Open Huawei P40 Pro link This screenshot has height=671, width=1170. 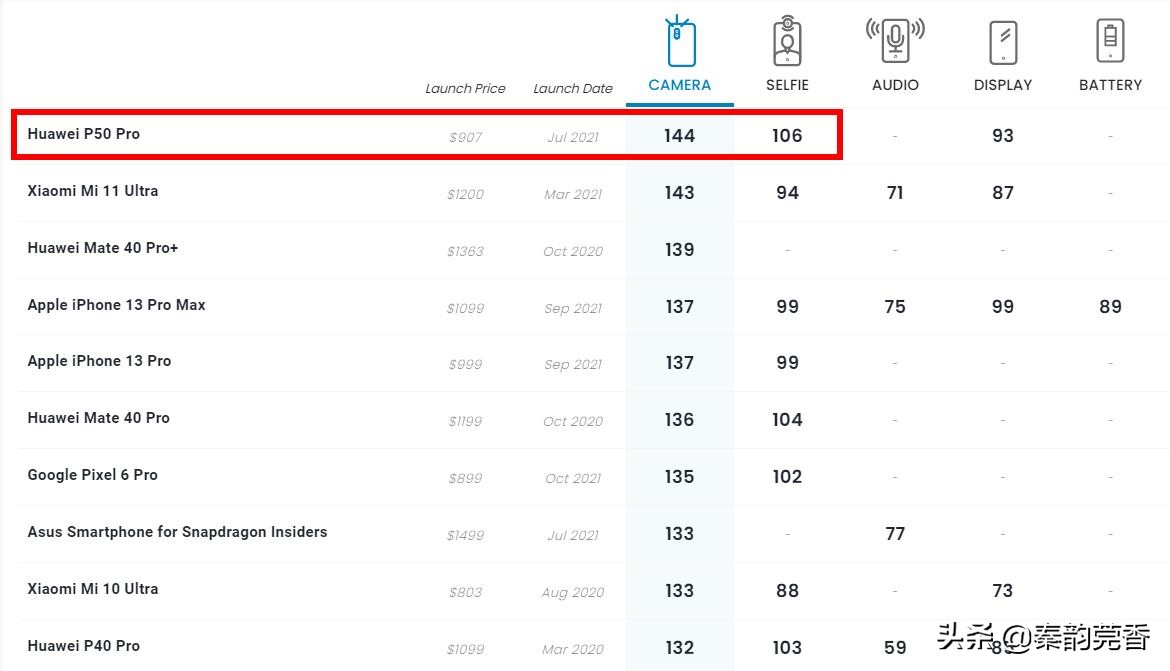84,646
